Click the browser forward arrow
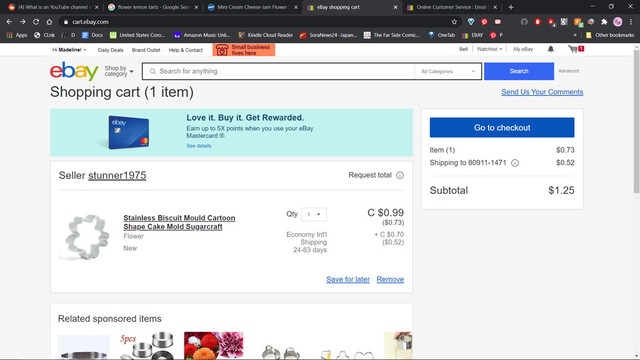Image resolution: width=640 pixels, height=360 pixels. coord(22,22)
